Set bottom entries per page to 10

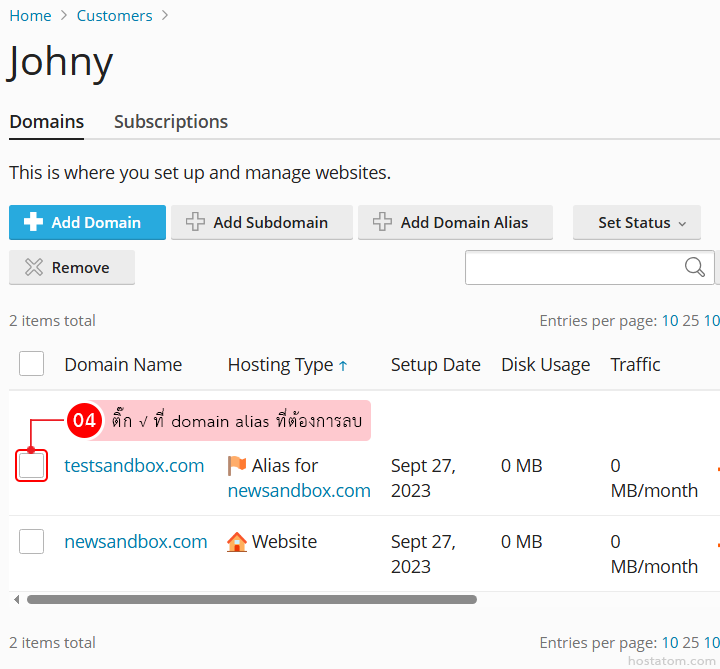pyautogui.click(x=669, y=643)
